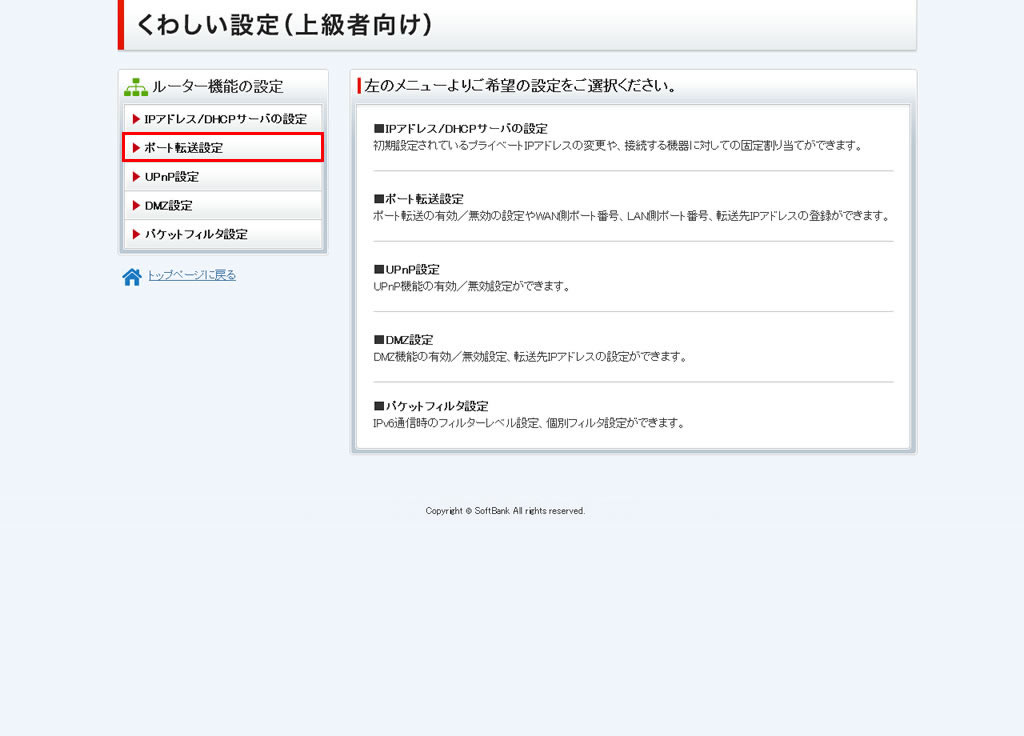
Task: Click ■ポート転送設定 heading in main panel
Action: [419, 199]
